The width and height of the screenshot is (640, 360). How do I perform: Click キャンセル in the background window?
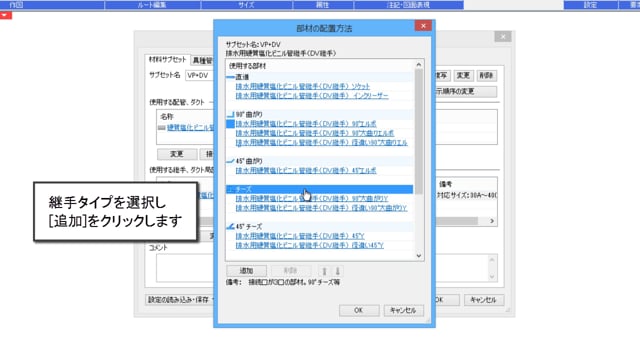click(483, 300)
